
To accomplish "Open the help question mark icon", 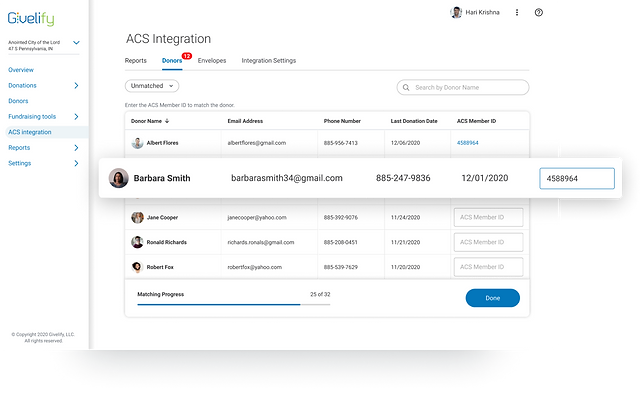I will click(538, 12).
